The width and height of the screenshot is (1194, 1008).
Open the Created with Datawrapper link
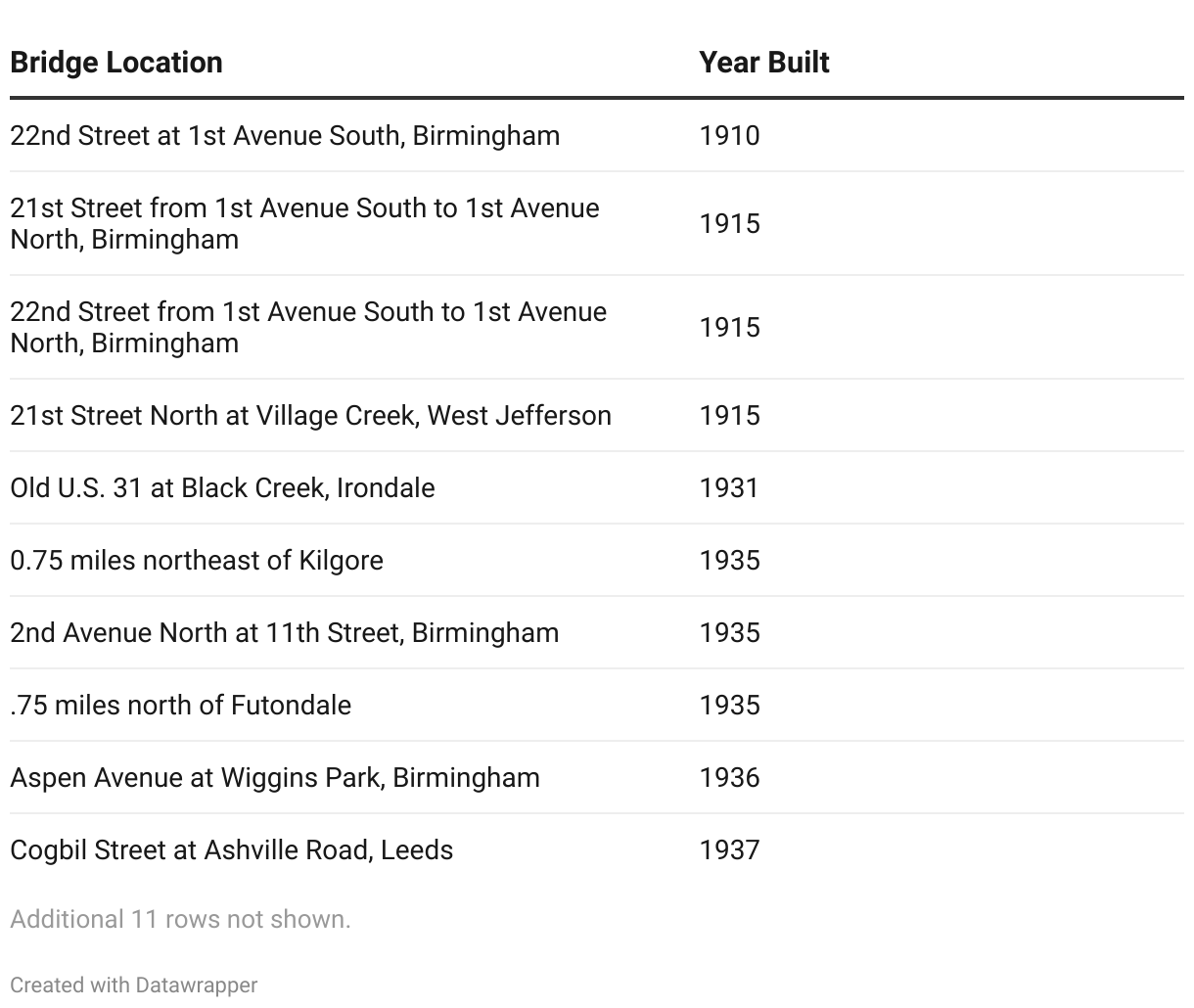[x=134, y=985]
